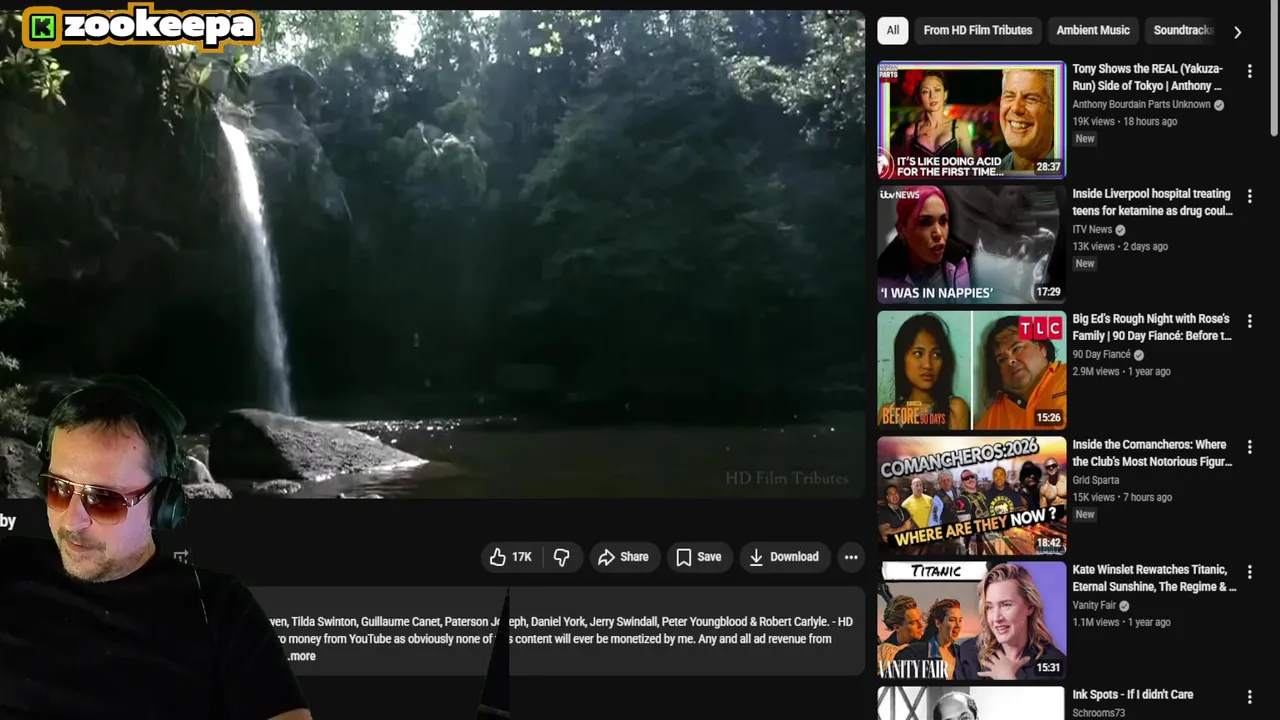
Task: Open ITV News 'I WAS IN NAPPIES' thumbnail
Action: (x=971, y=245)
